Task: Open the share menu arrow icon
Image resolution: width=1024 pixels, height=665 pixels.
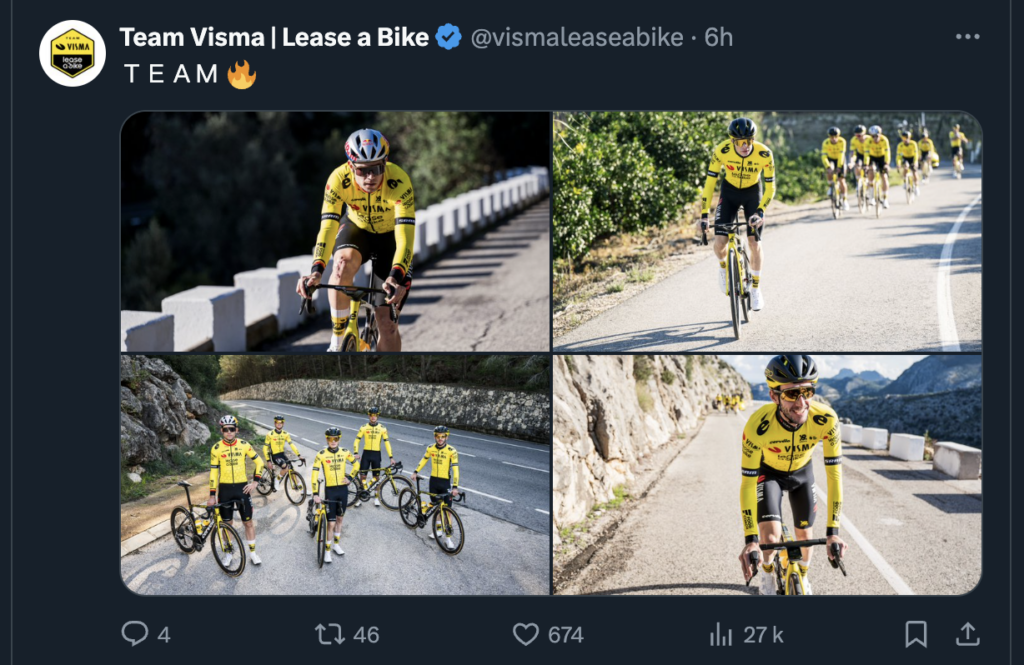Action: [x=967, y=633]
